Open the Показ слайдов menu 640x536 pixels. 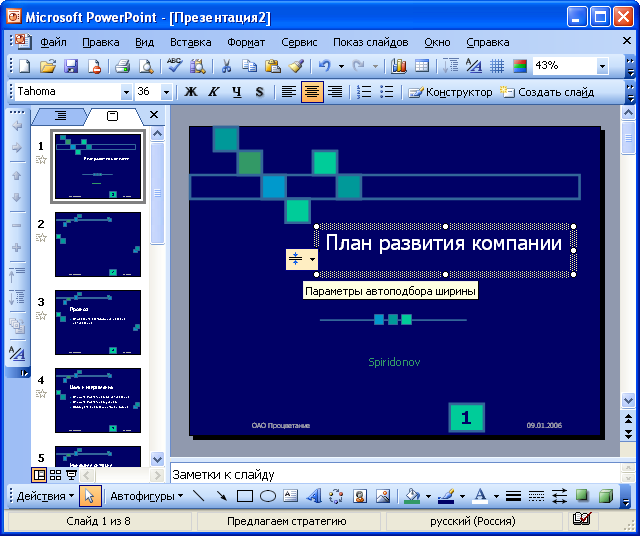(x=371, y=42)
